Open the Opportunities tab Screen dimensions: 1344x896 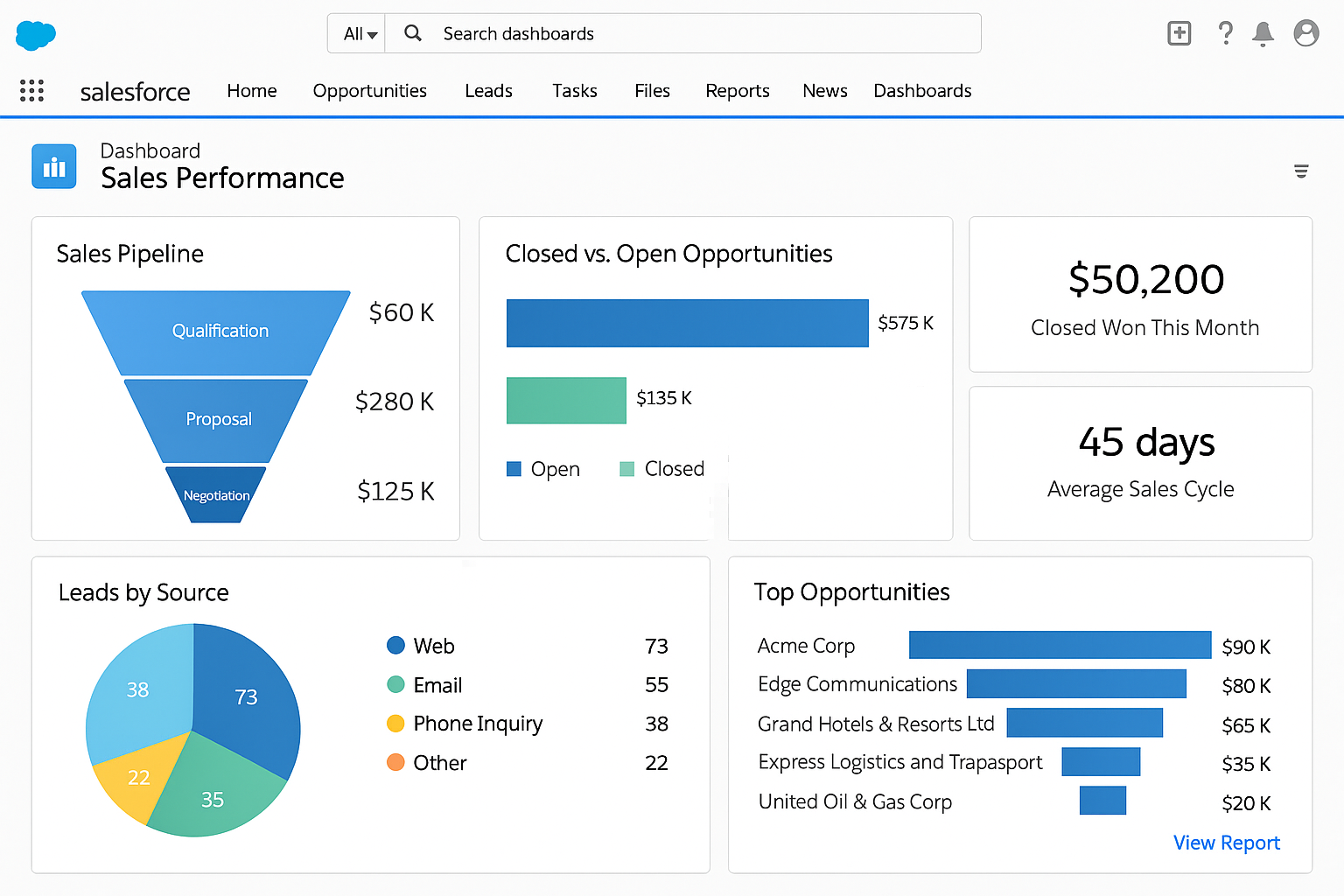370,91
